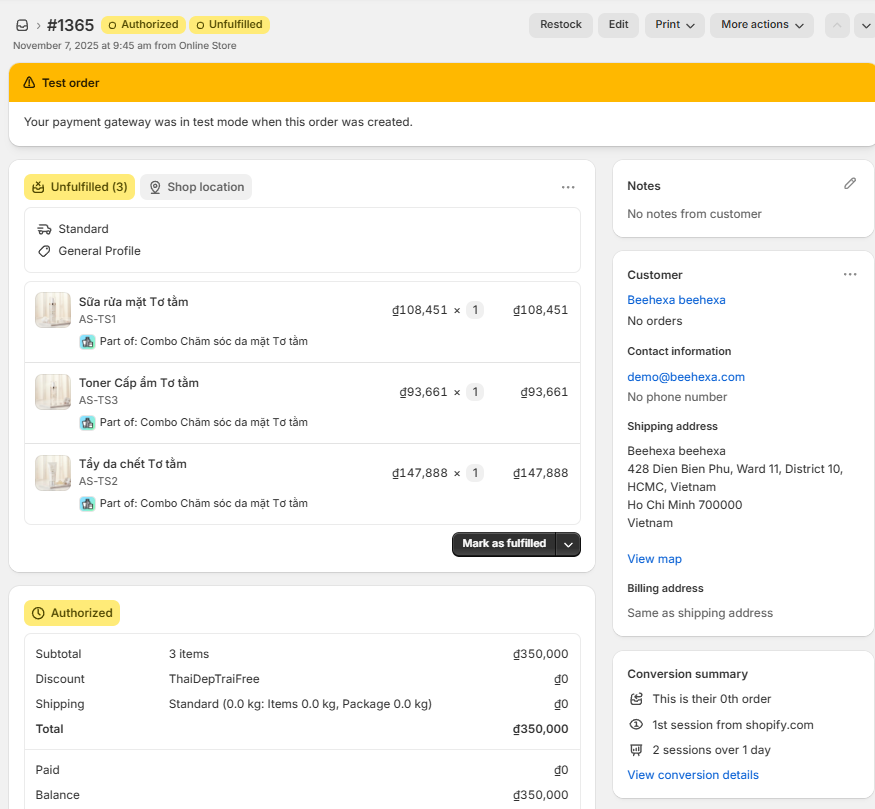
Task: Click the orders inbox icon in breadcrumb
Action: pos(22,25)
